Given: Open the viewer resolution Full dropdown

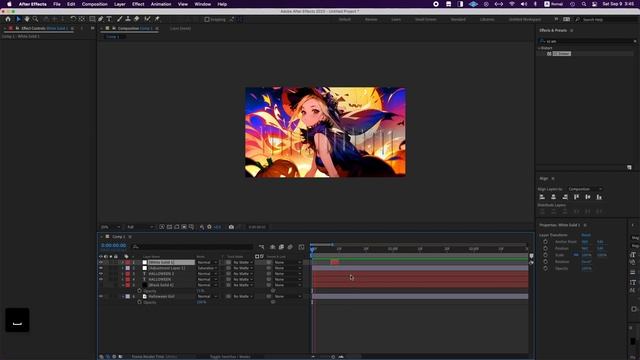Looking at the screenshot, I should tap(140, 227).
